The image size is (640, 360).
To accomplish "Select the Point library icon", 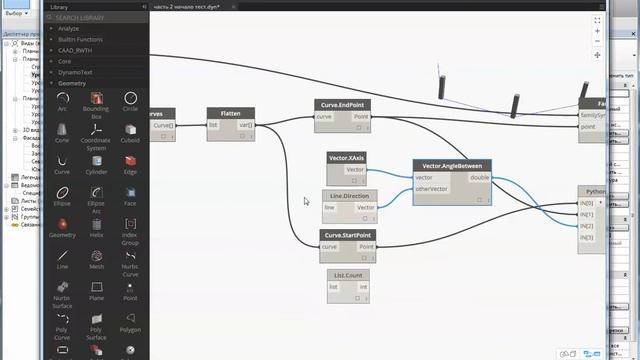I will 130,287.
